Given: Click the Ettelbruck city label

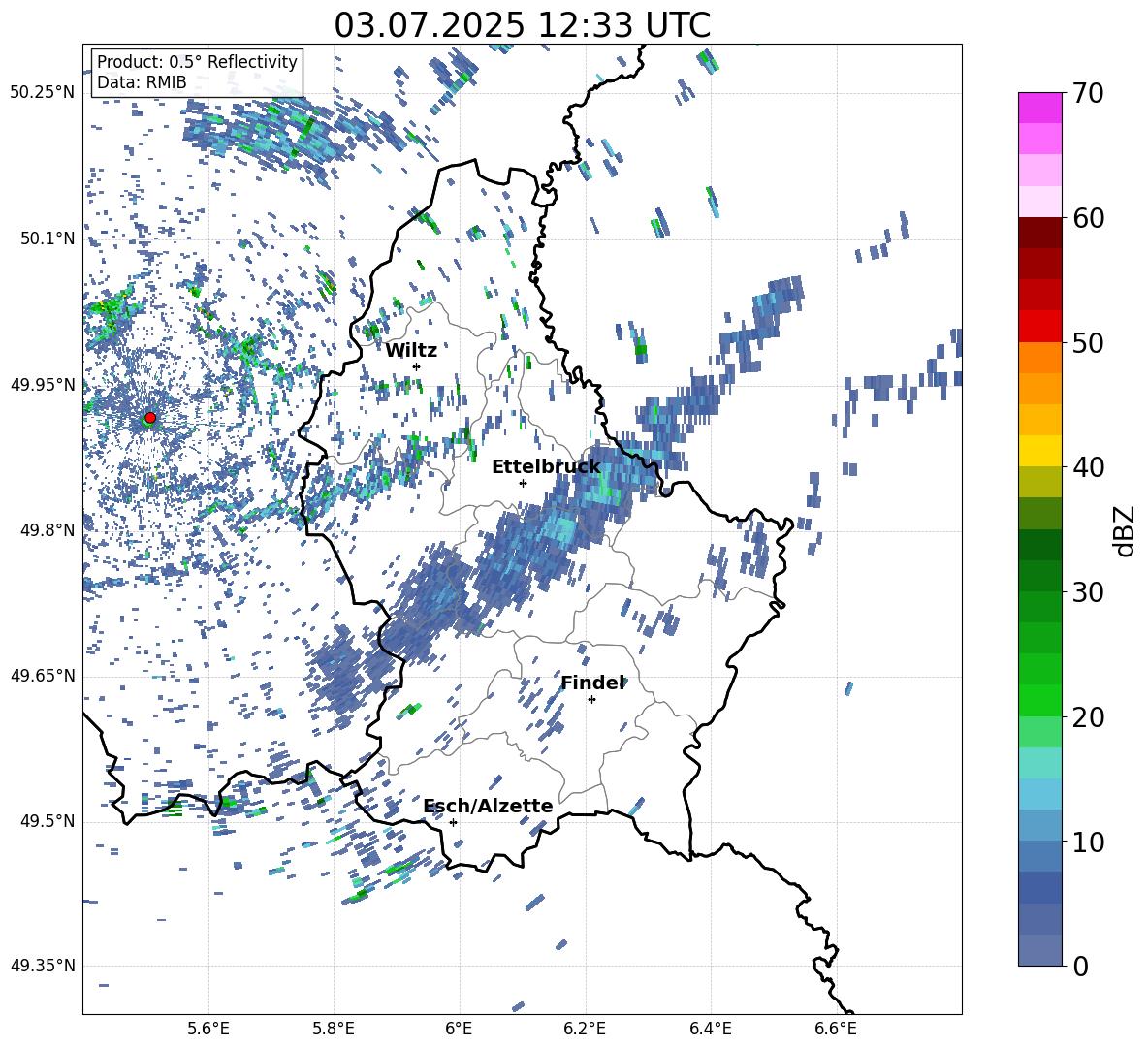Looking at the screenshot, I should pos(546,467).
